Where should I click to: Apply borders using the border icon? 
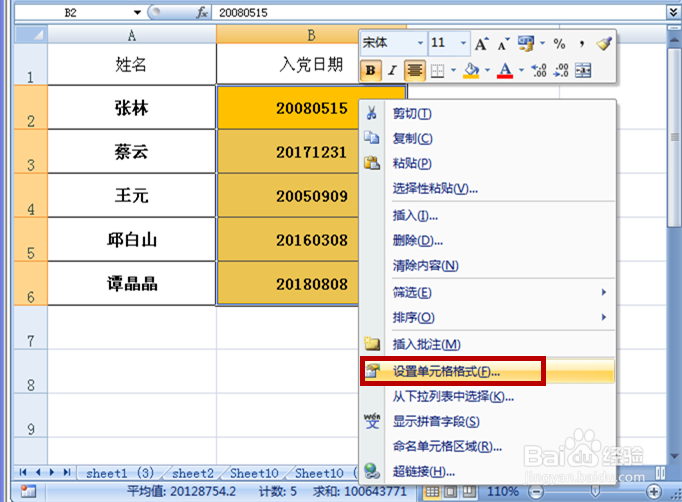click(437, 70)
